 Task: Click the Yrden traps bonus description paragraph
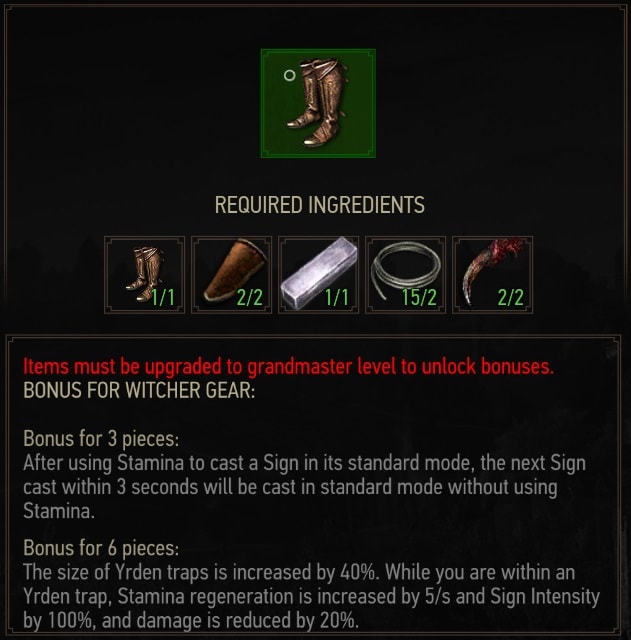pos(311,596)
